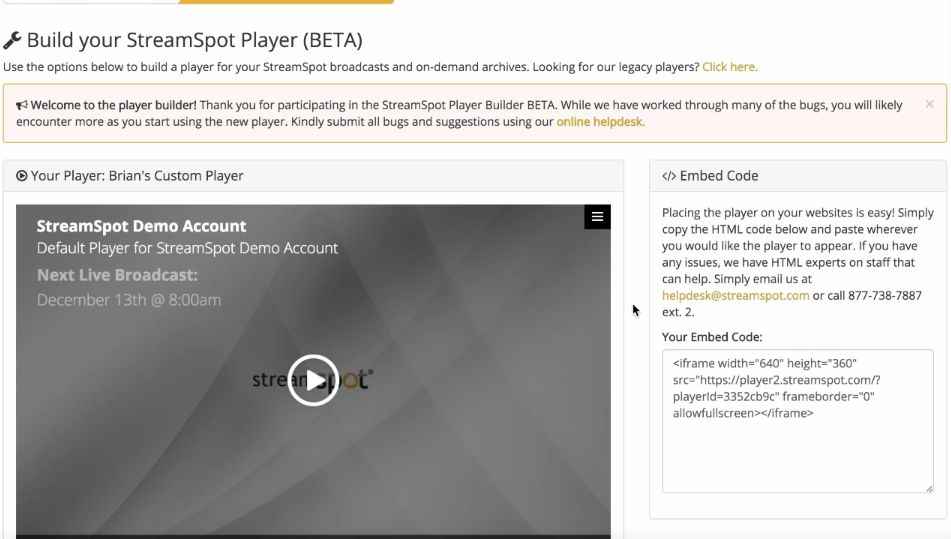Click the wrench icon beside the page title
951x539 pixels.
coord(12,41)
